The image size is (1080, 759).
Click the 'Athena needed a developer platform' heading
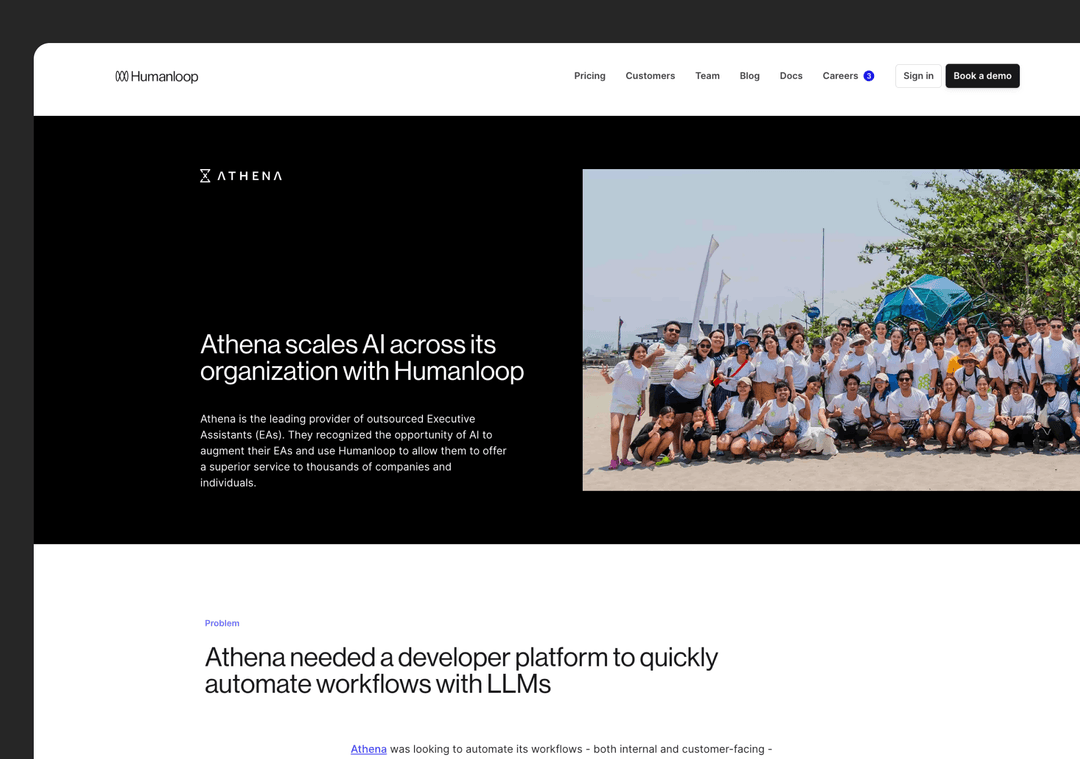(461, 670)
